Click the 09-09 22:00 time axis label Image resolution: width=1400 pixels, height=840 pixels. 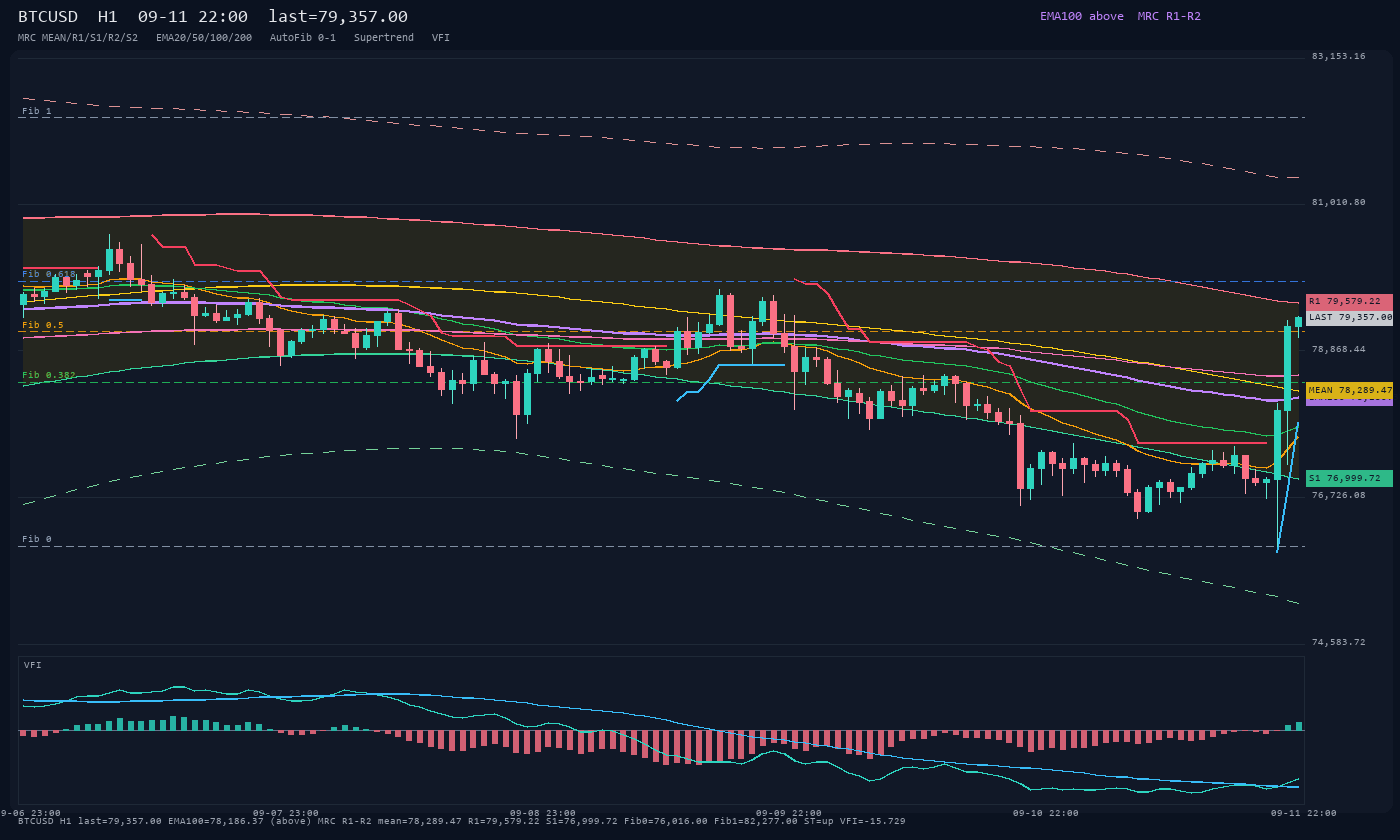tap(789, 813)
